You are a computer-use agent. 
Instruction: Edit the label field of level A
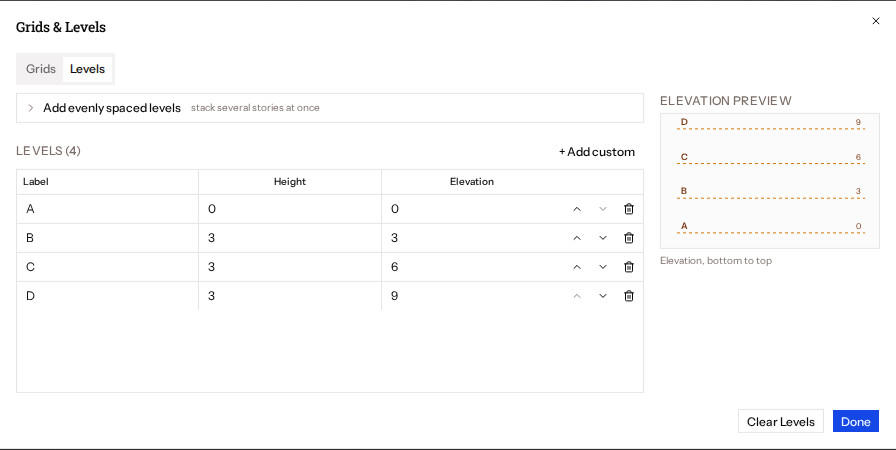(x=107, y=209)
